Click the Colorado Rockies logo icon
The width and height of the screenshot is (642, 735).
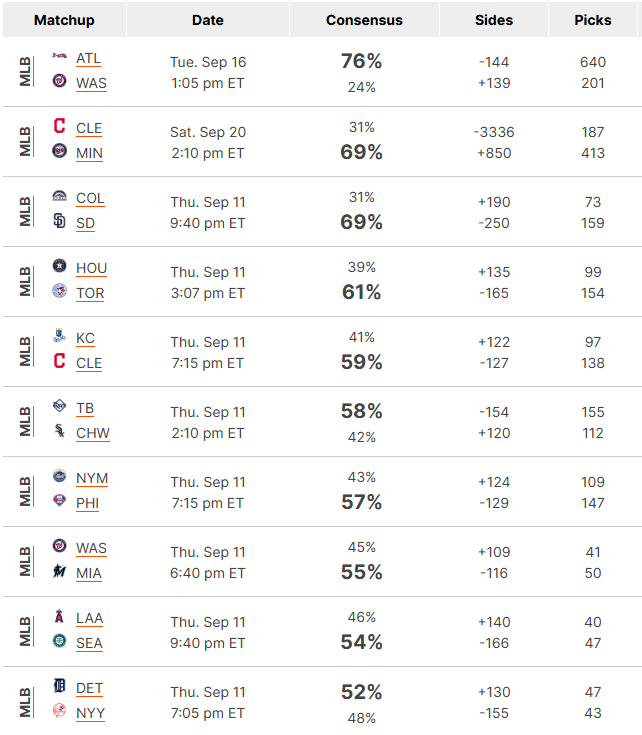coord(59,196)
